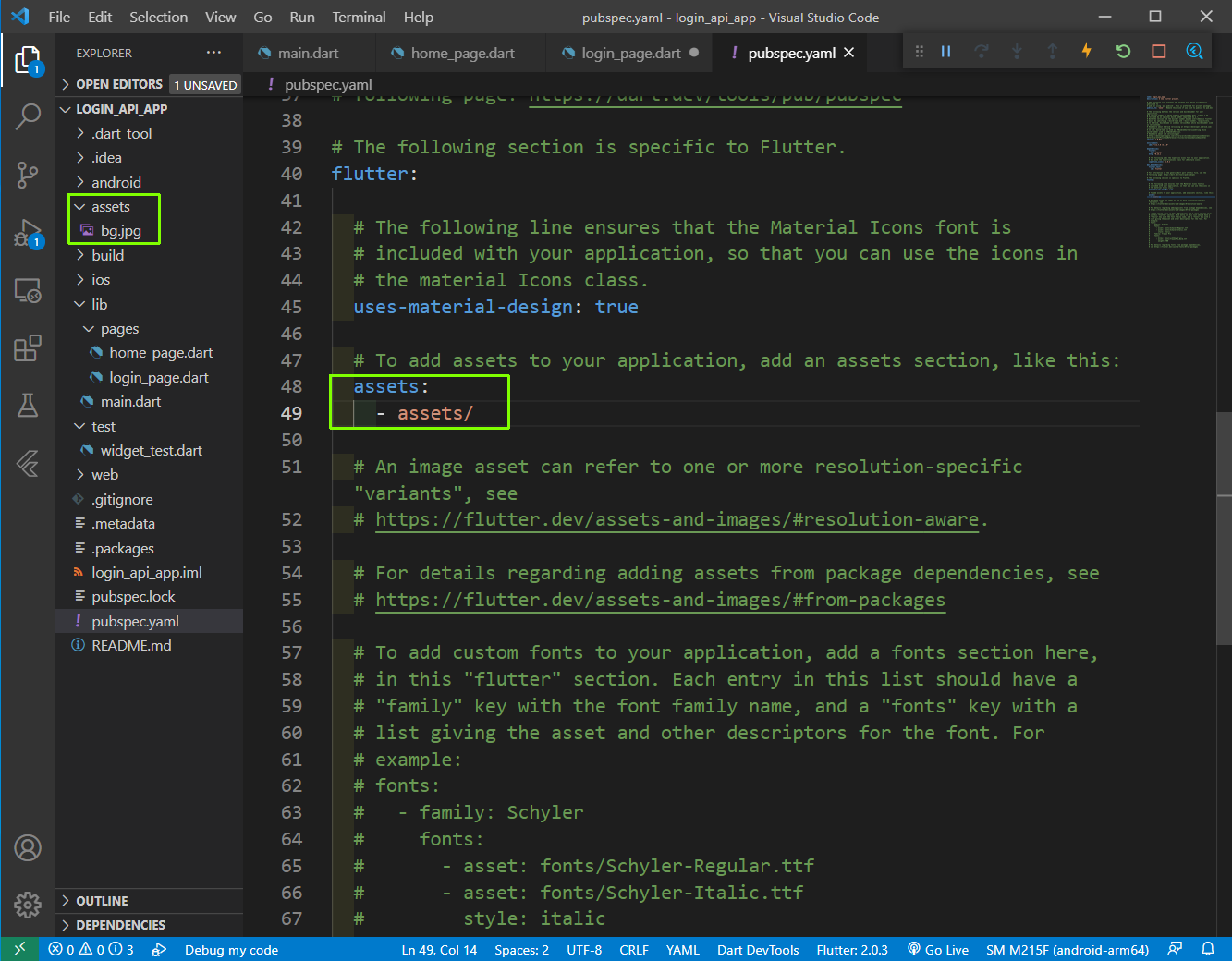
Task: Change encoding via UTF-8 indicator
Action: click(584, 950)
